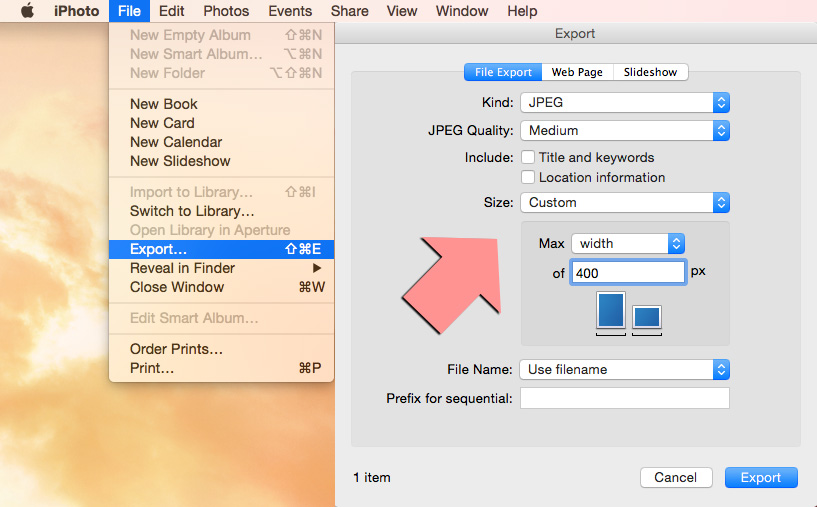Click the tall portrait orientation icon

pos(611,310)
